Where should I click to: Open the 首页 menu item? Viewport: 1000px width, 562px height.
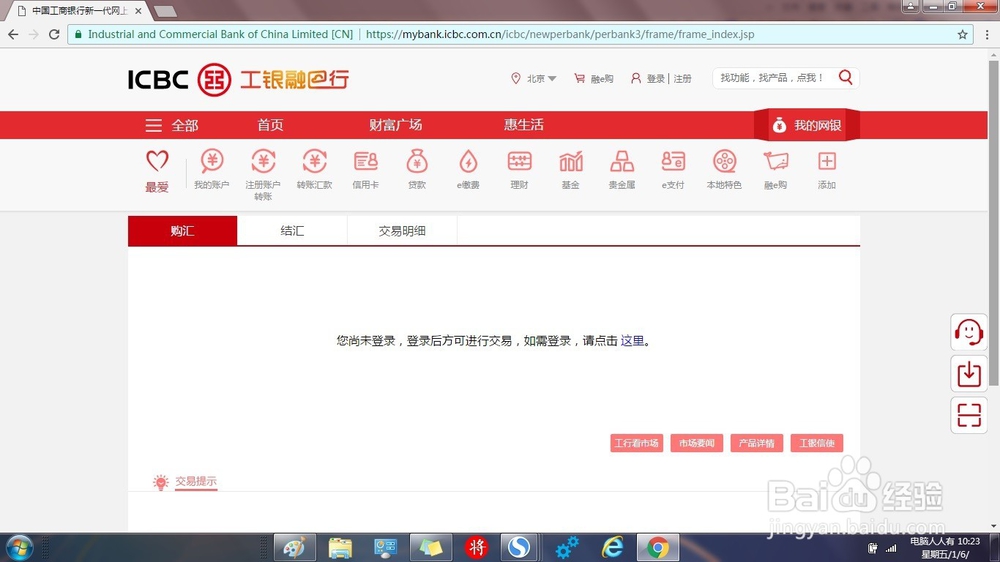[x=270, y=125]
